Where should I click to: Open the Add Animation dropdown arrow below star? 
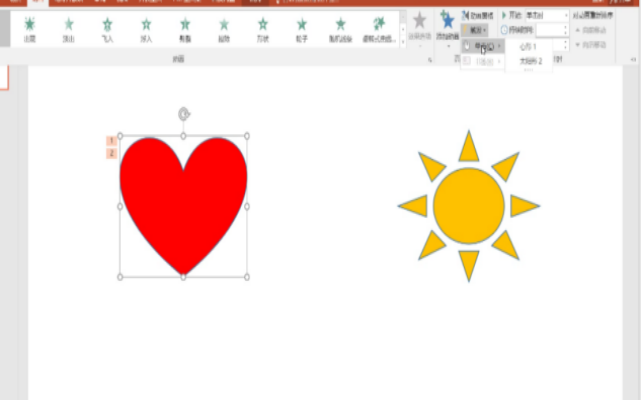448,46
